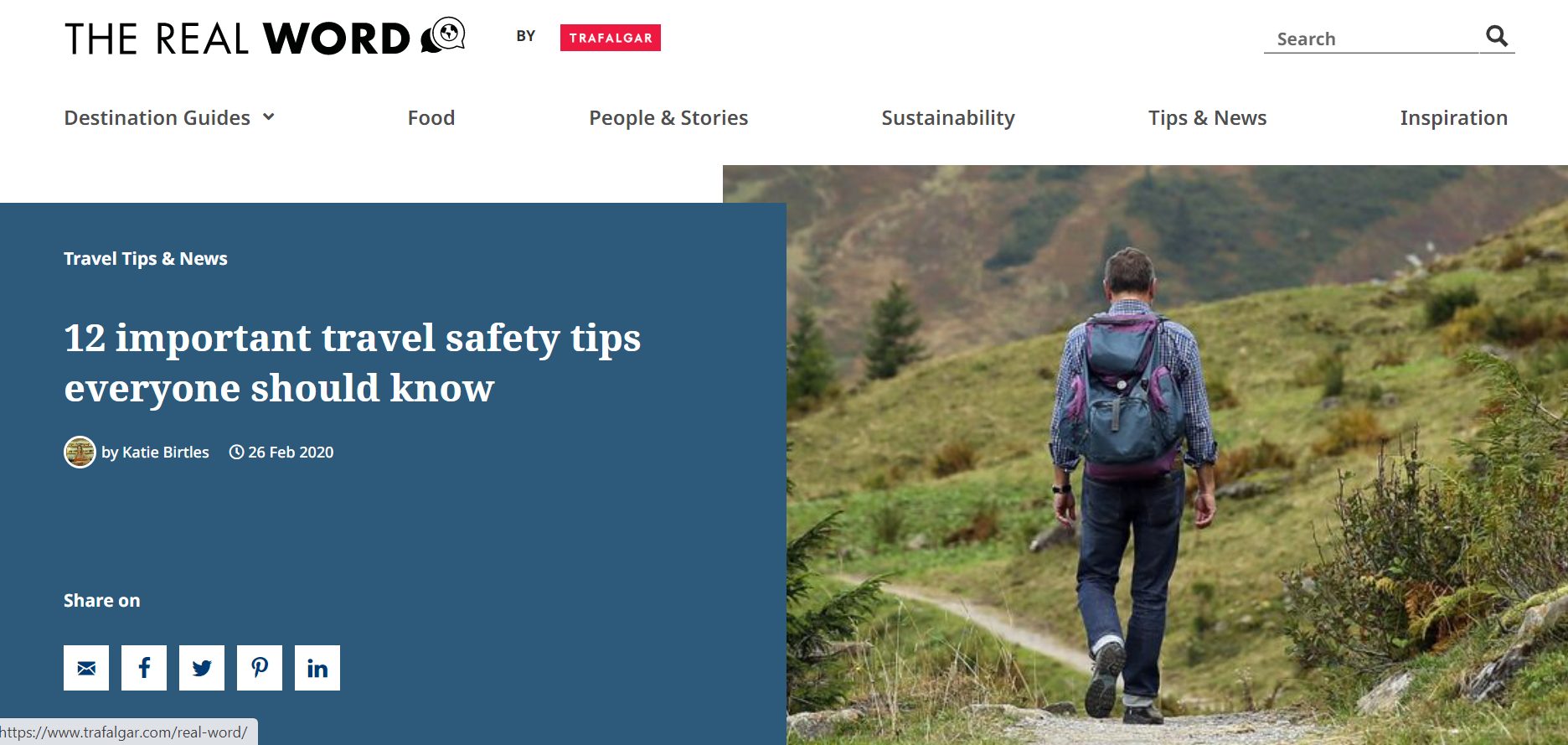Viewport: 1568px width, 745px height.
Task: Expand the Destination Guides chevron
Action: click(269, 116)
